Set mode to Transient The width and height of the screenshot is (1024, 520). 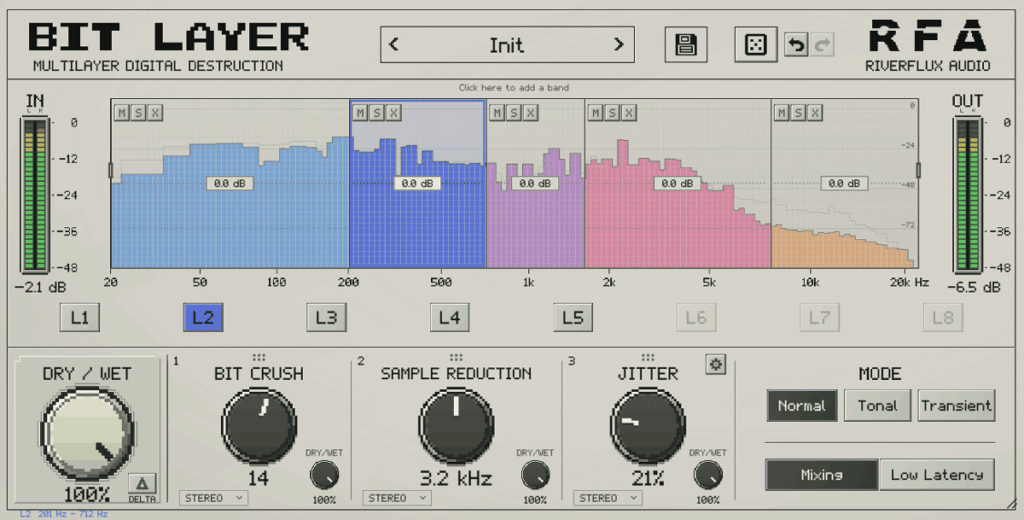pos(956,406)
